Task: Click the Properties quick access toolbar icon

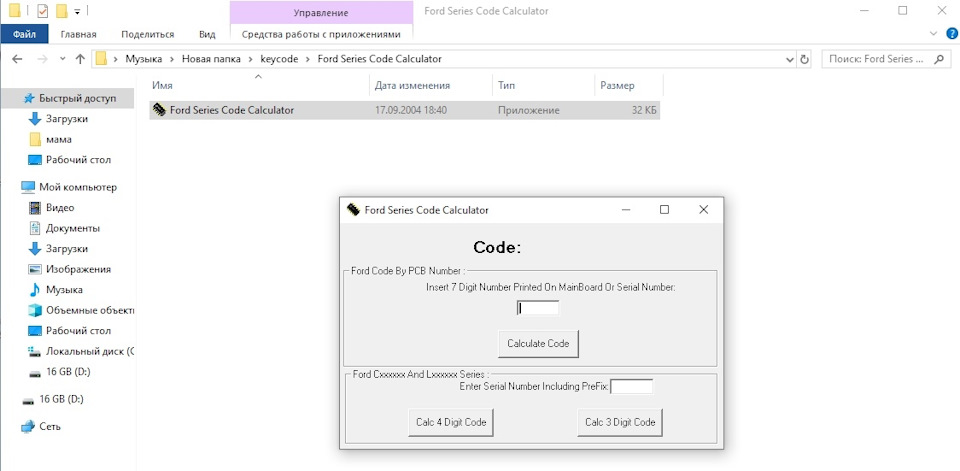Action: [x=43, y=11]
